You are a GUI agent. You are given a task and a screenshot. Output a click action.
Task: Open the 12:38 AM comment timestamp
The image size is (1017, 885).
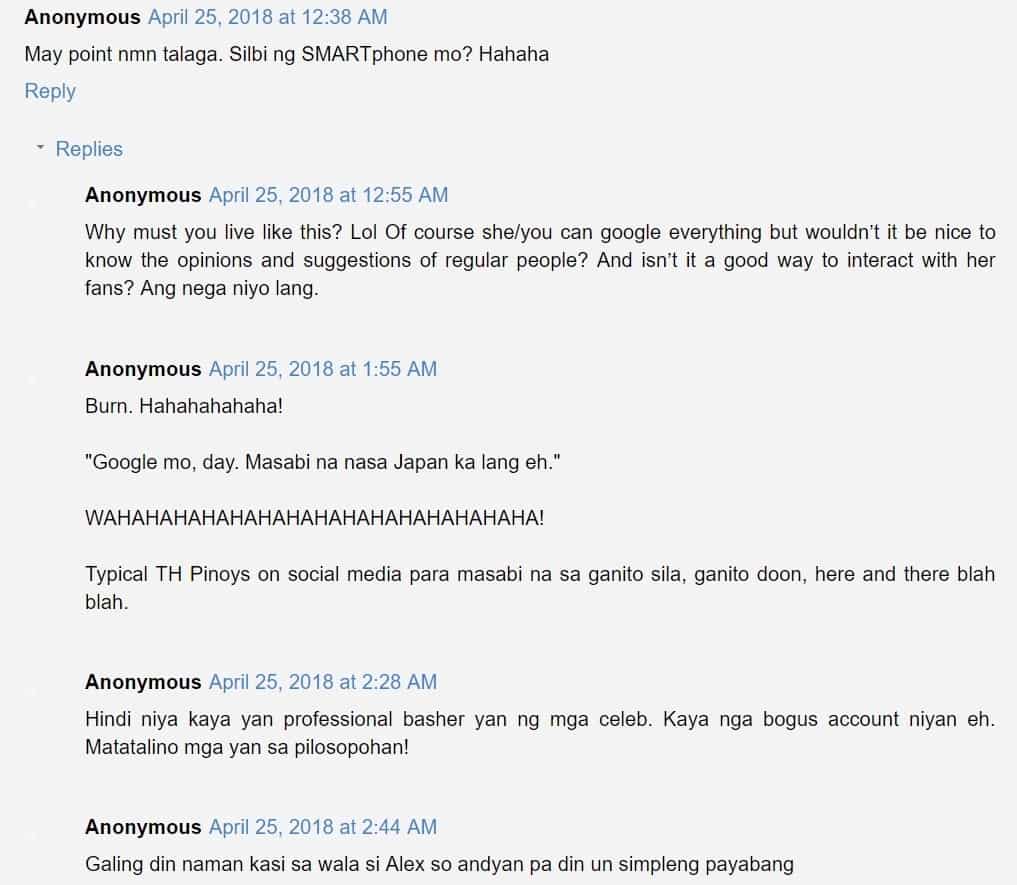pos(267,17)
